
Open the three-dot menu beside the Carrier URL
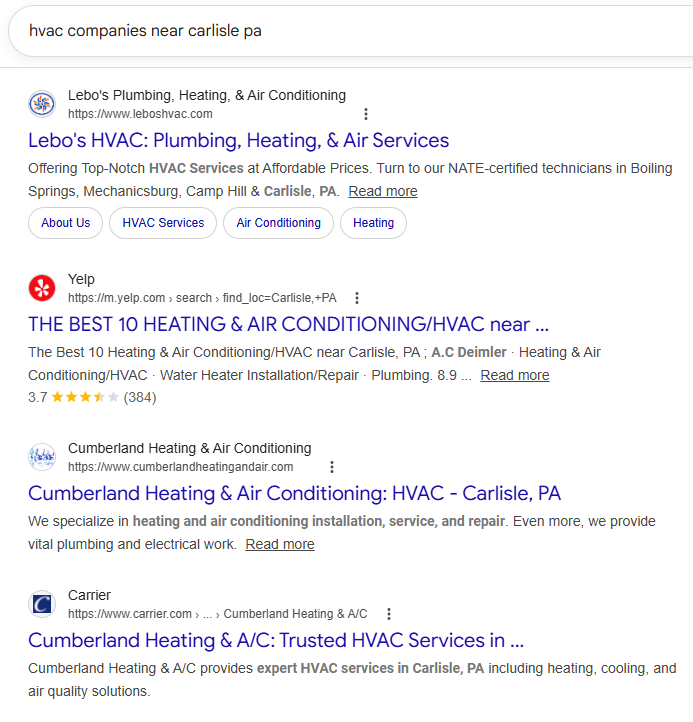pos(389,614)
